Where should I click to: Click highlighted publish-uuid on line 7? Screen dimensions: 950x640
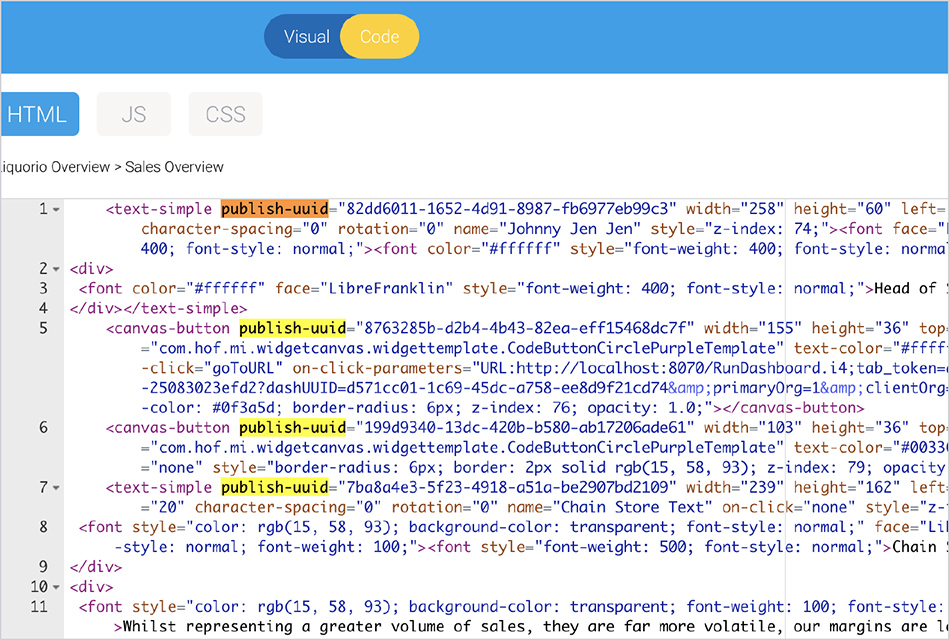(275, 488)
